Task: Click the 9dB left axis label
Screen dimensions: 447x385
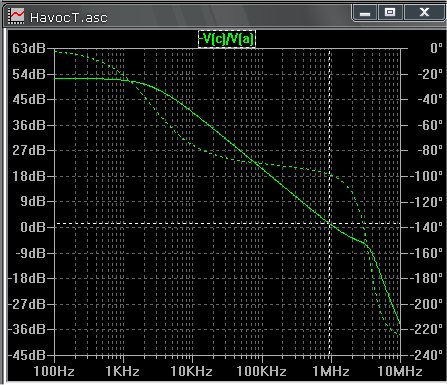Action: pos(33,201)
